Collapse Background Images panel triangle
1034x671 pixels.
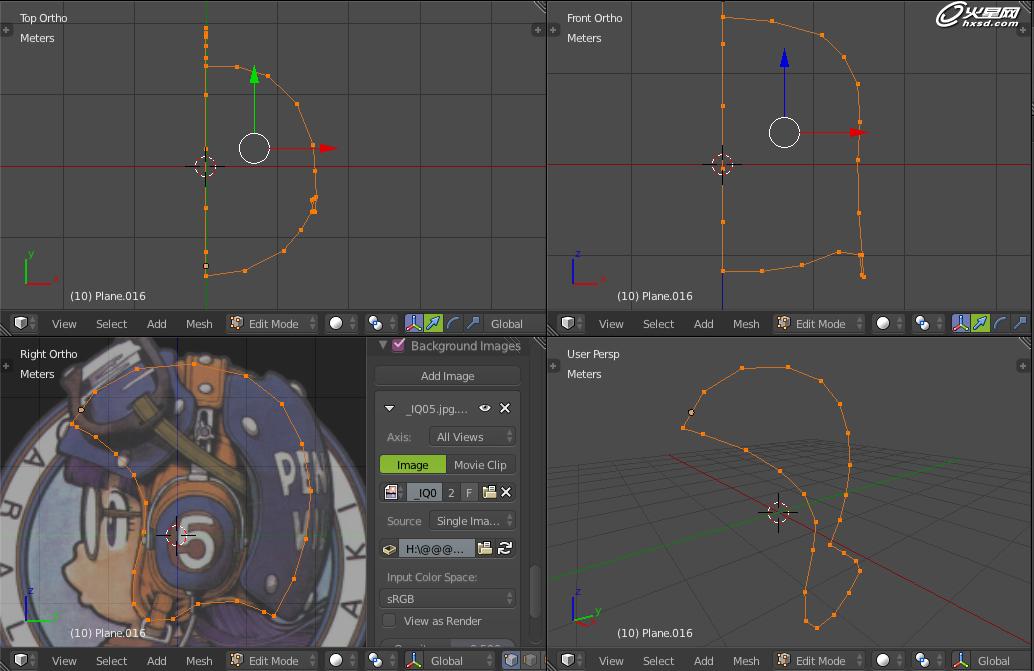pyautogui.click(x=382, y=345)
